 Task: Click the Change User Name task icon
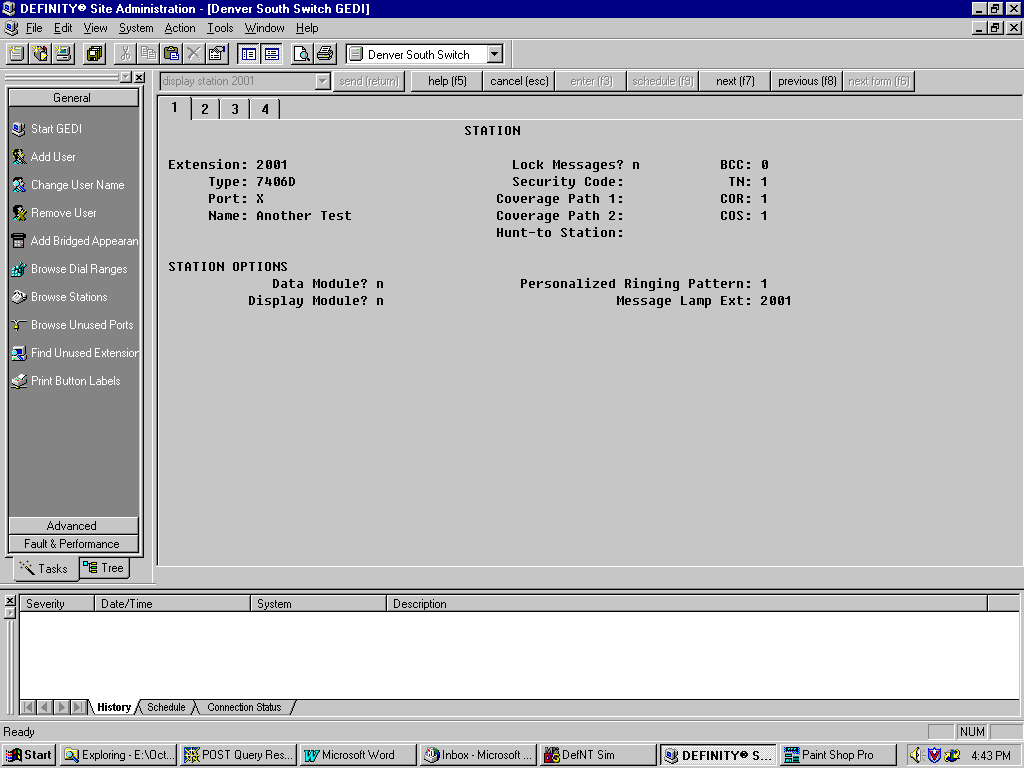tap(19, 185)
